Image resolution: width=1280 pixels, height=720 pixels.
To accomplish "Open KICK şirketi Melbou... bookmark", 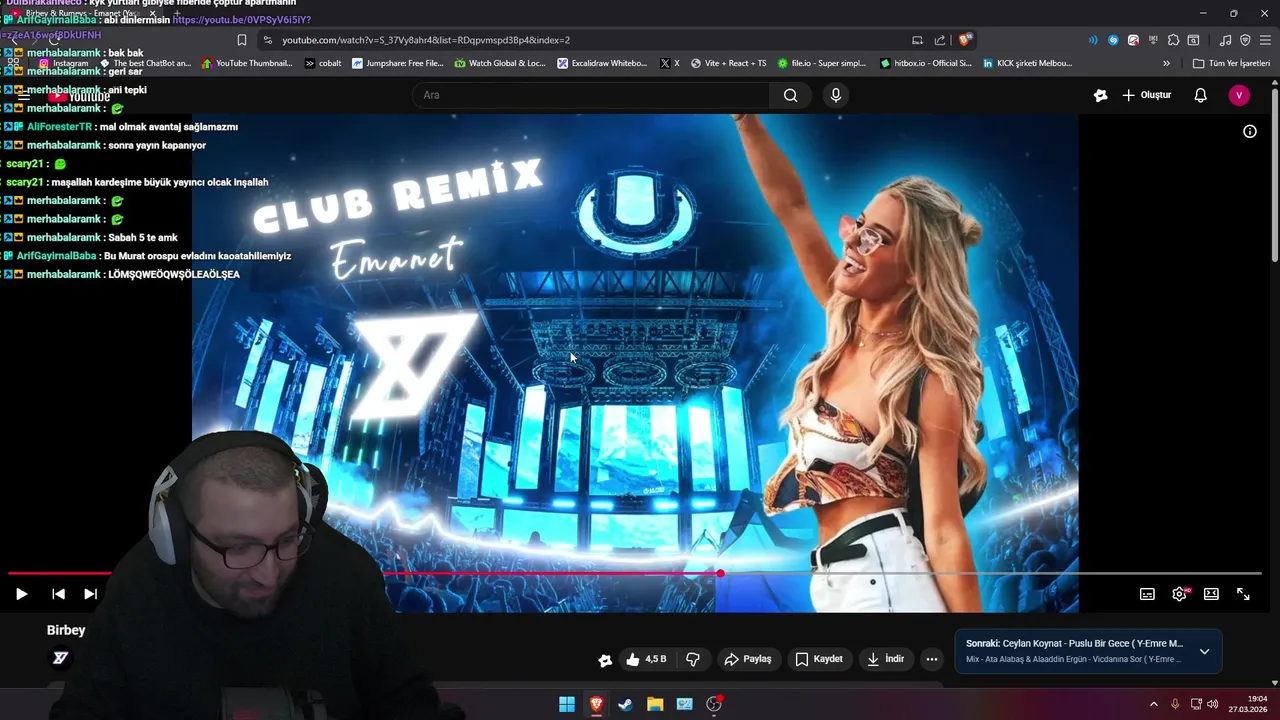I will point(1027,63).
